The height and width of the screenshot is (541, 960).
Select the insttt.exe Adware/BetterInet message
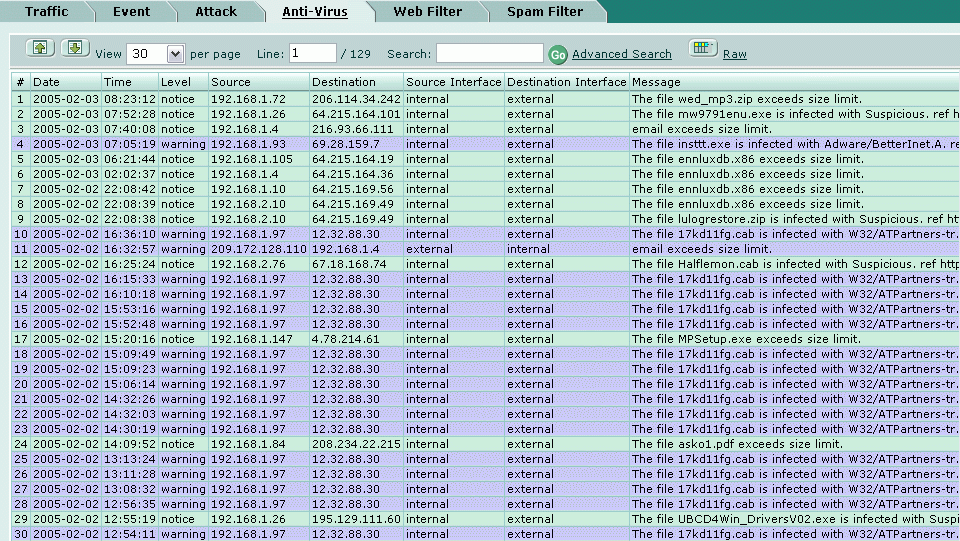click(795, 144)
